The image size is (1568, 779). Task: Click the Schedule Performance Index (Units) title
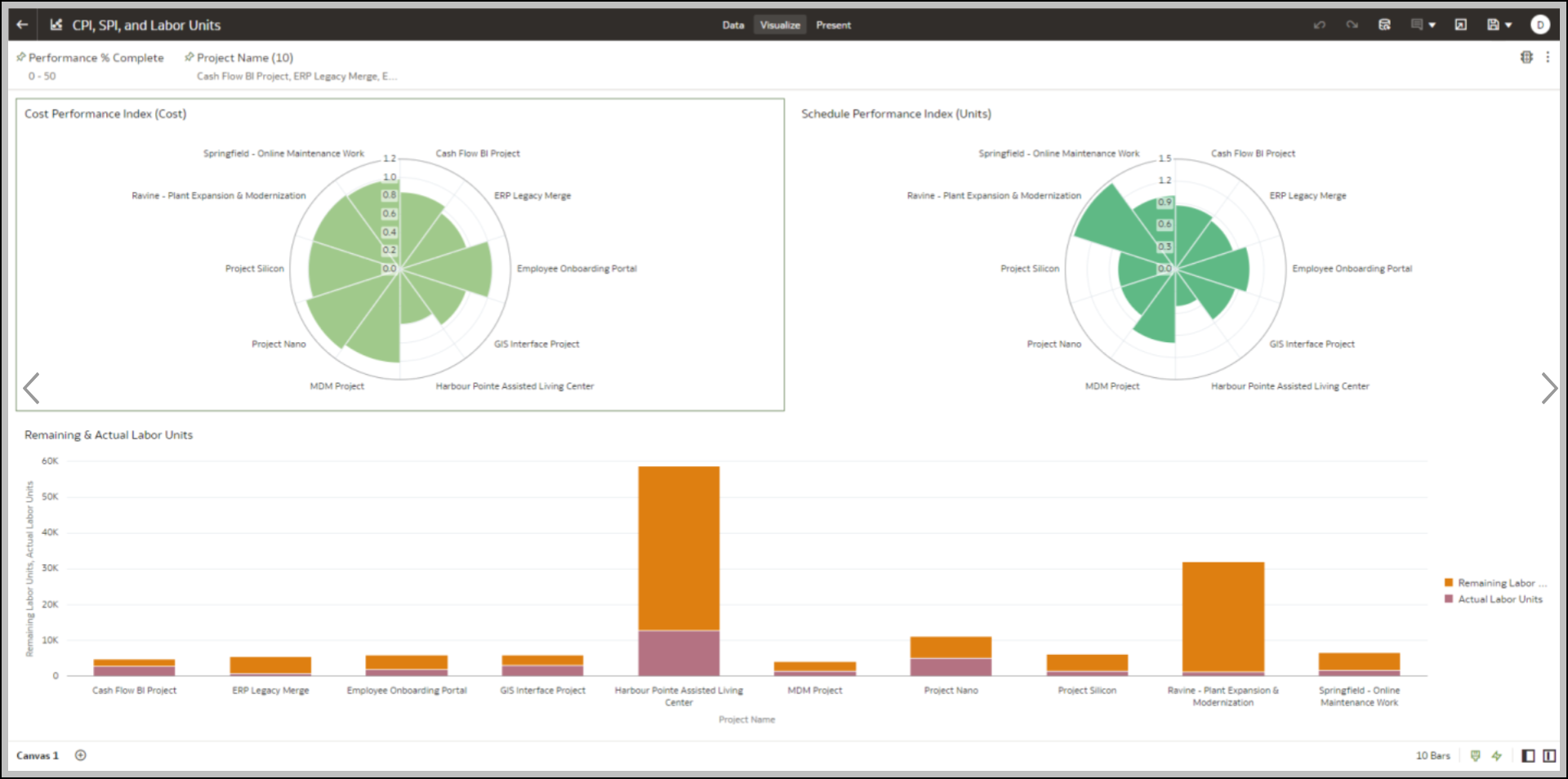(x=896, y=114)
